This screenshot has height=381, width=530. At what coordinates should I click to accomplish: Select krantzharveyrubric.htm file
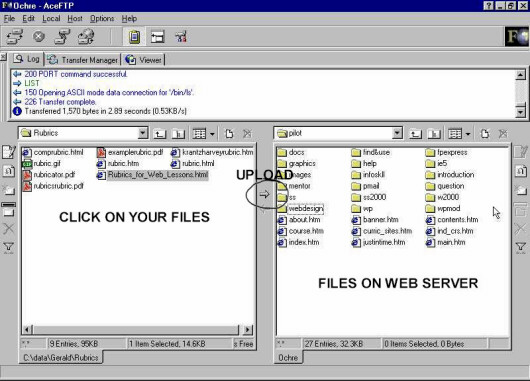pyautogui.click(x=212, y=152)
